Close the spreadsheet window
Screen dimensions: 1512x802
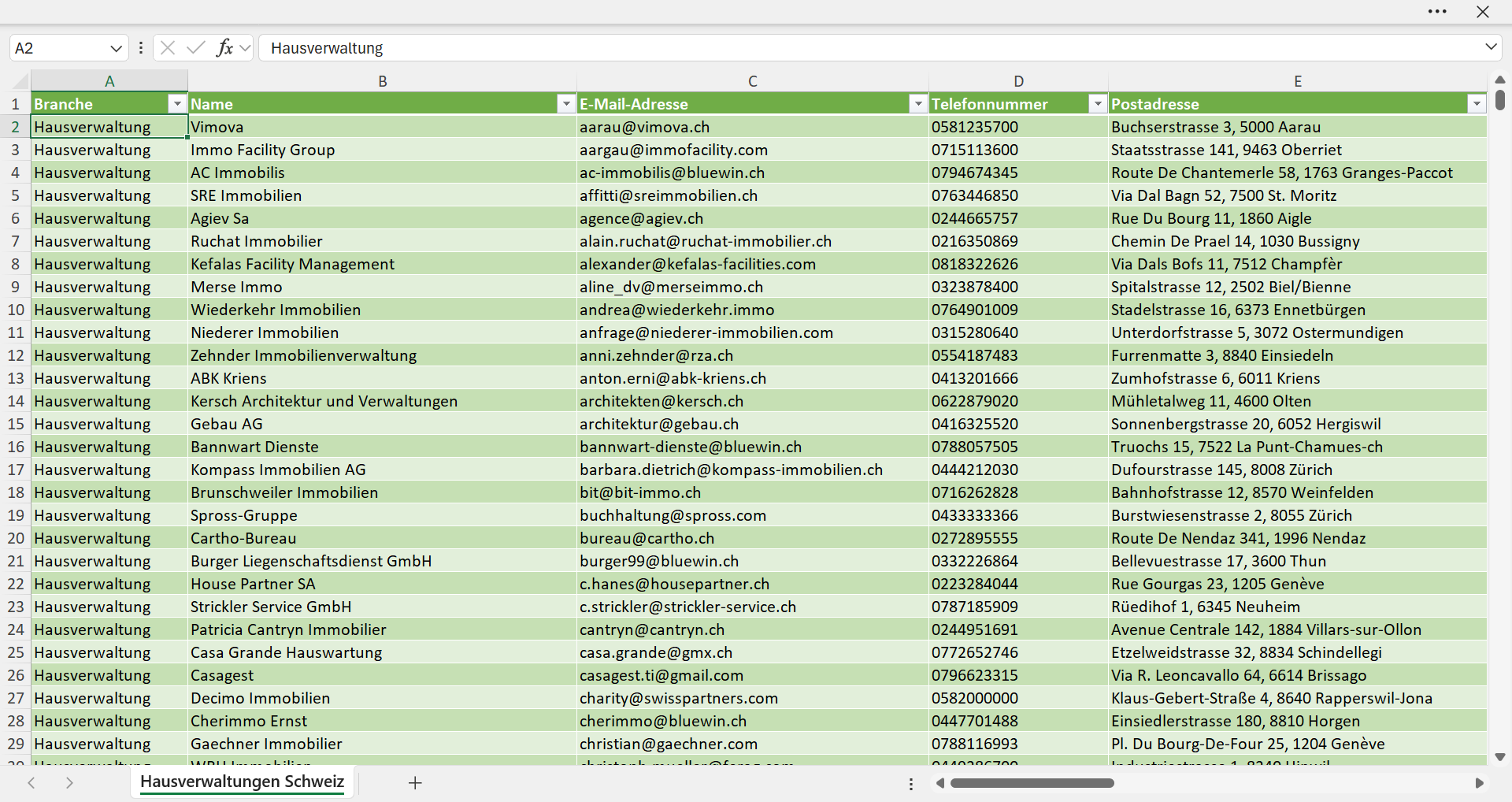click(1483, 12)
